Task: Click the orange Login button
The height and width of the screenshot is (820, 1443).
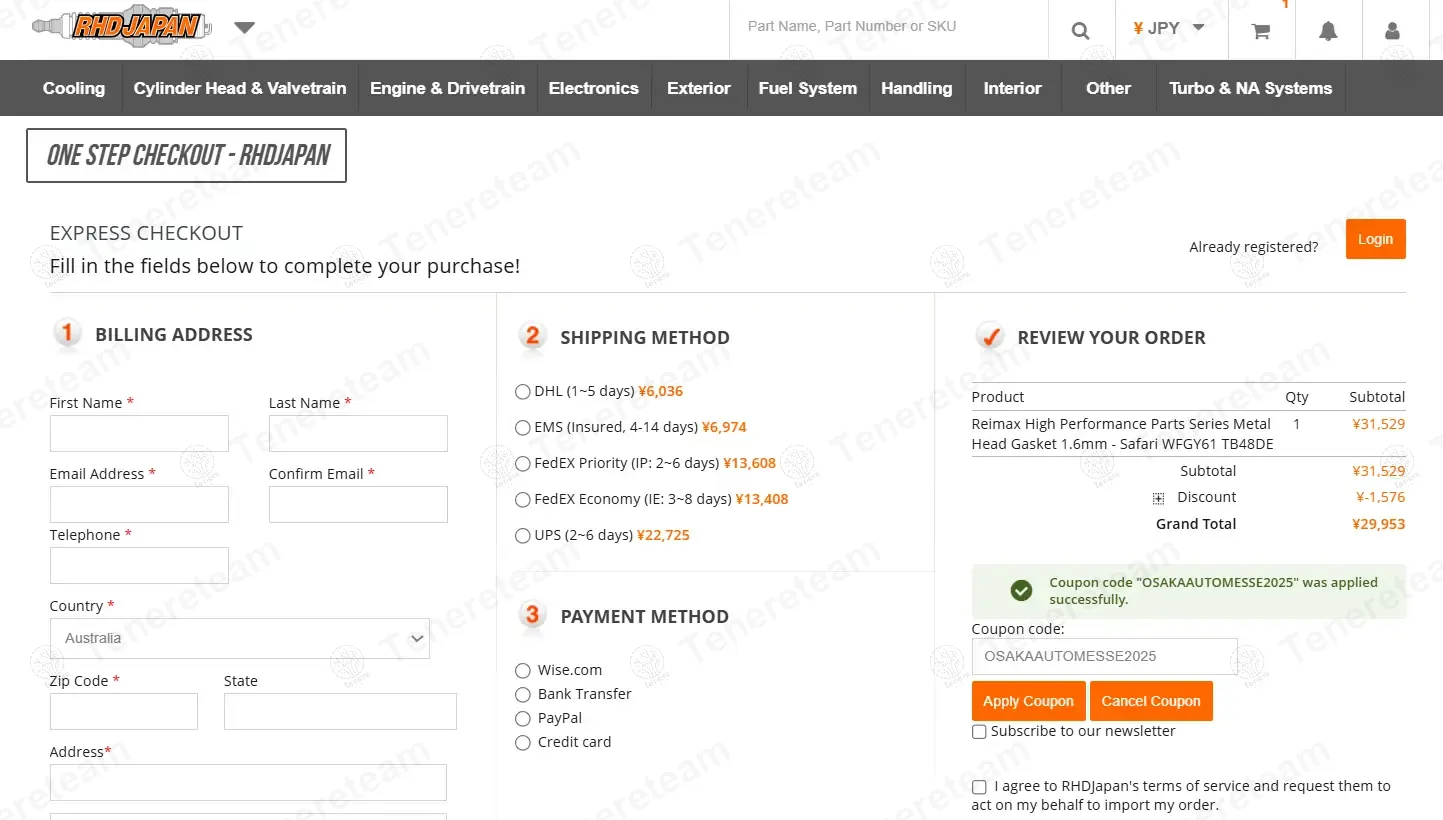Action: coord(1375,239)
